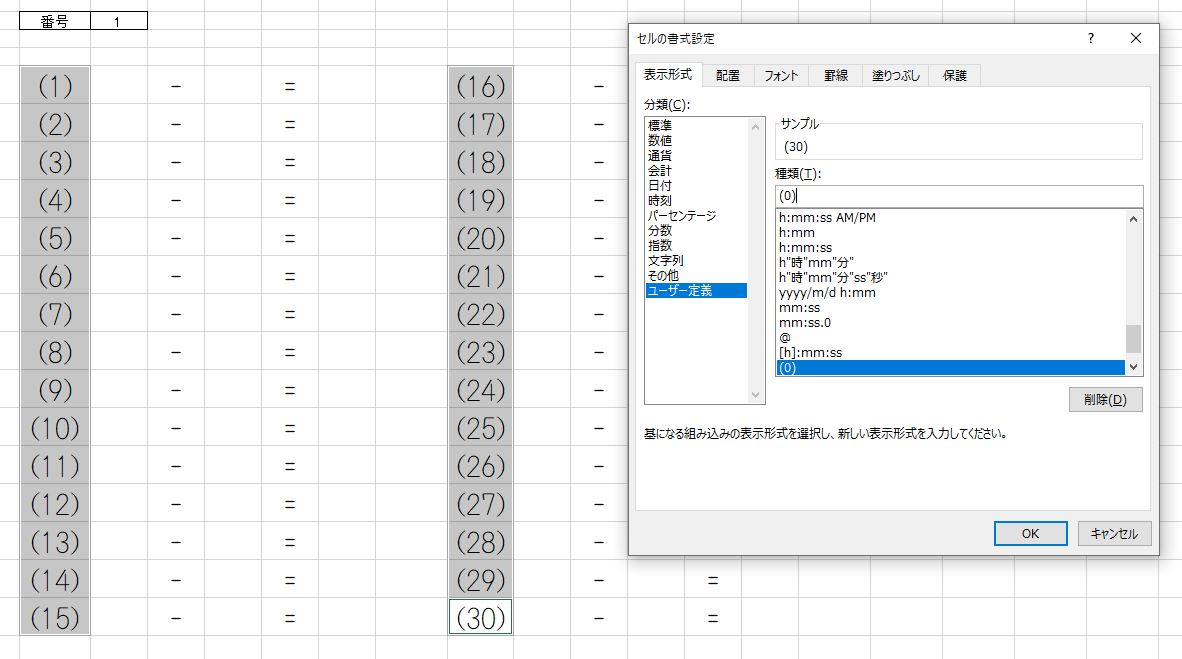Click the キャンセル button
This screenshot has width=1182, height=659.
(1113, 534)
